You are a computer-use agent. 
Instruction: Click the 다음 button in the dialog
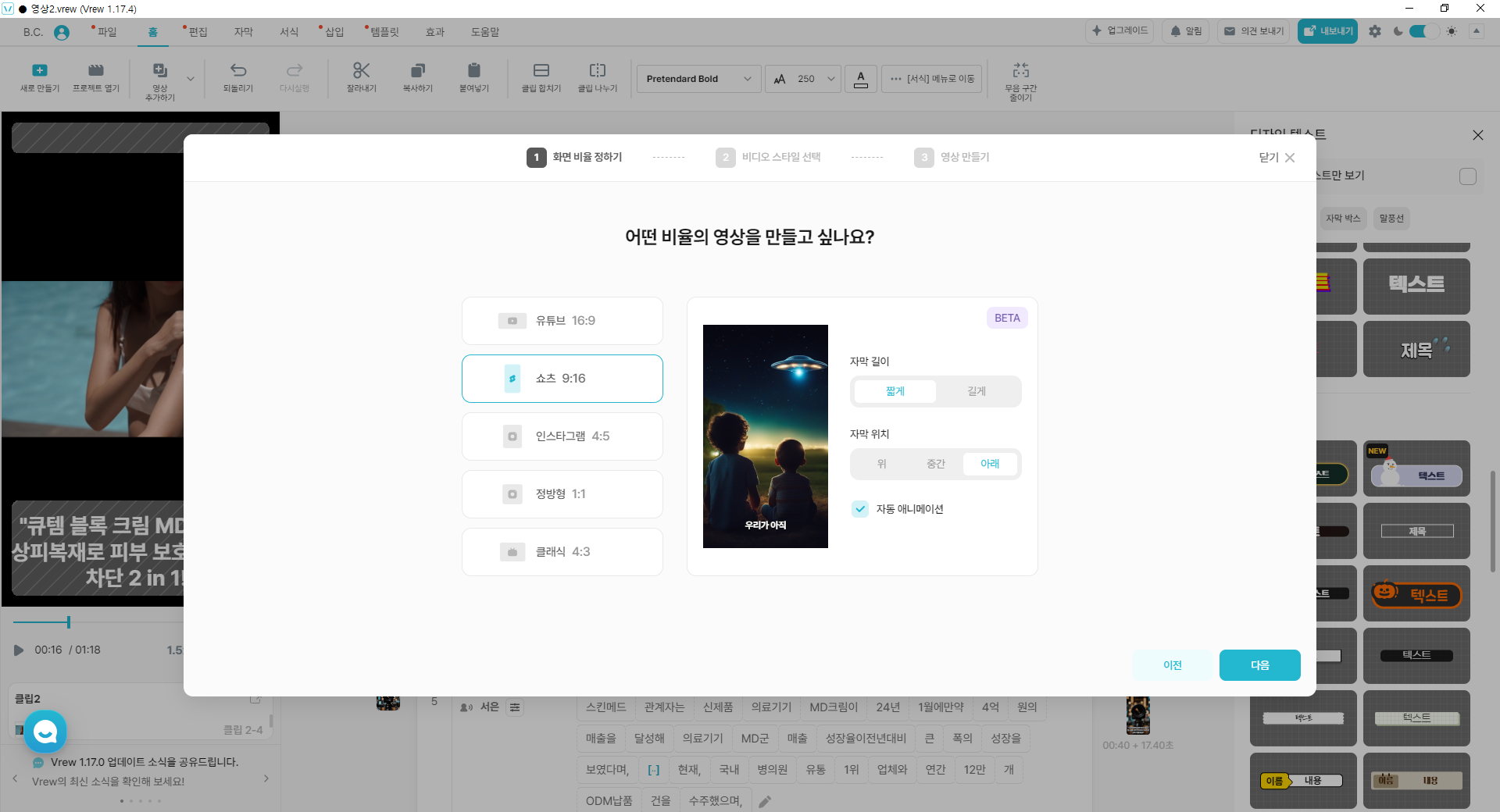tap(1260, 665)
